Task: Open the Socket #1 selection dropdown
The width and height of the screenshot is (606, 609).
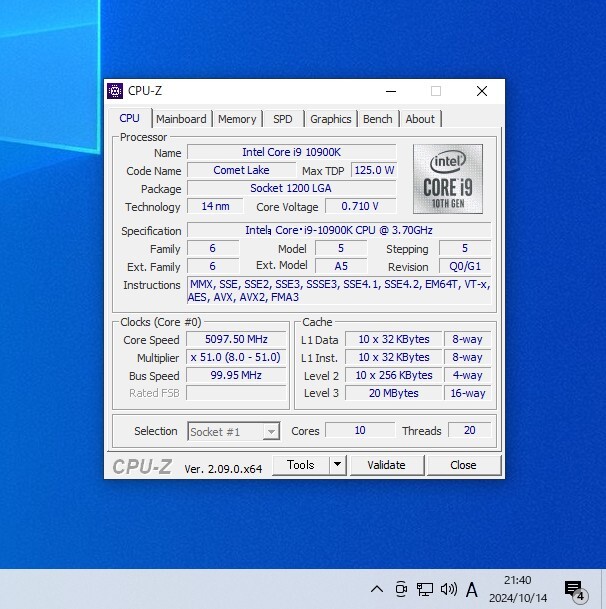Action: (x=234, y=431)
